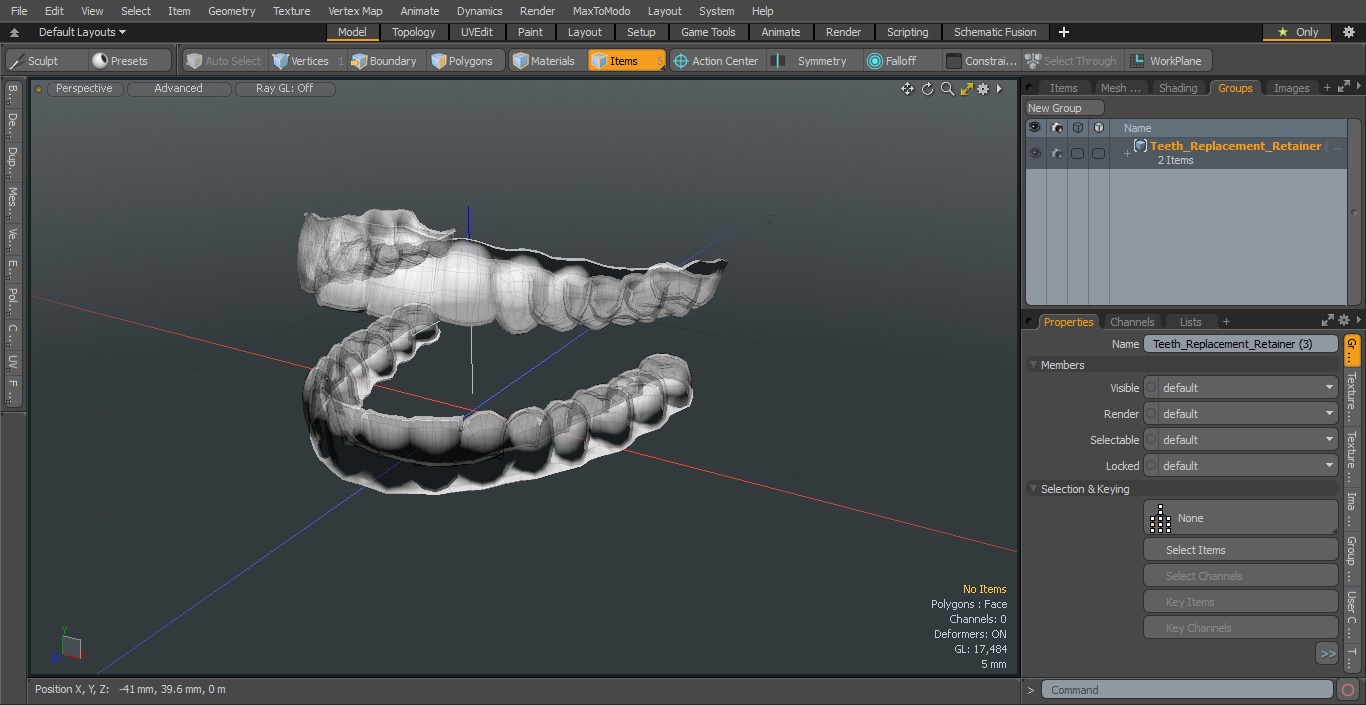This screenshot has width=1366, height=705.
Task: Collapse the Members section
Action: [1033, 365]
